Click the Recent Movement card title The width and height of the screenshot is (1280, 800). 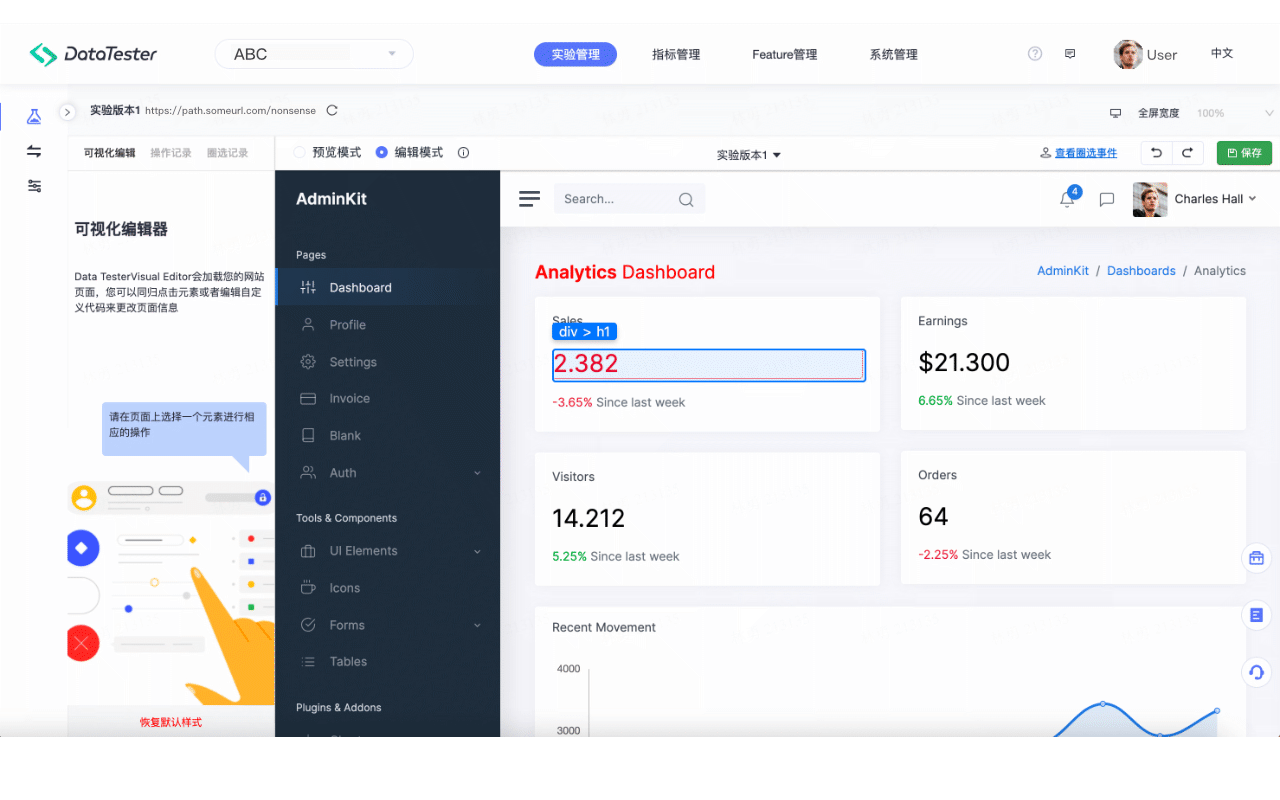(604, 628)
